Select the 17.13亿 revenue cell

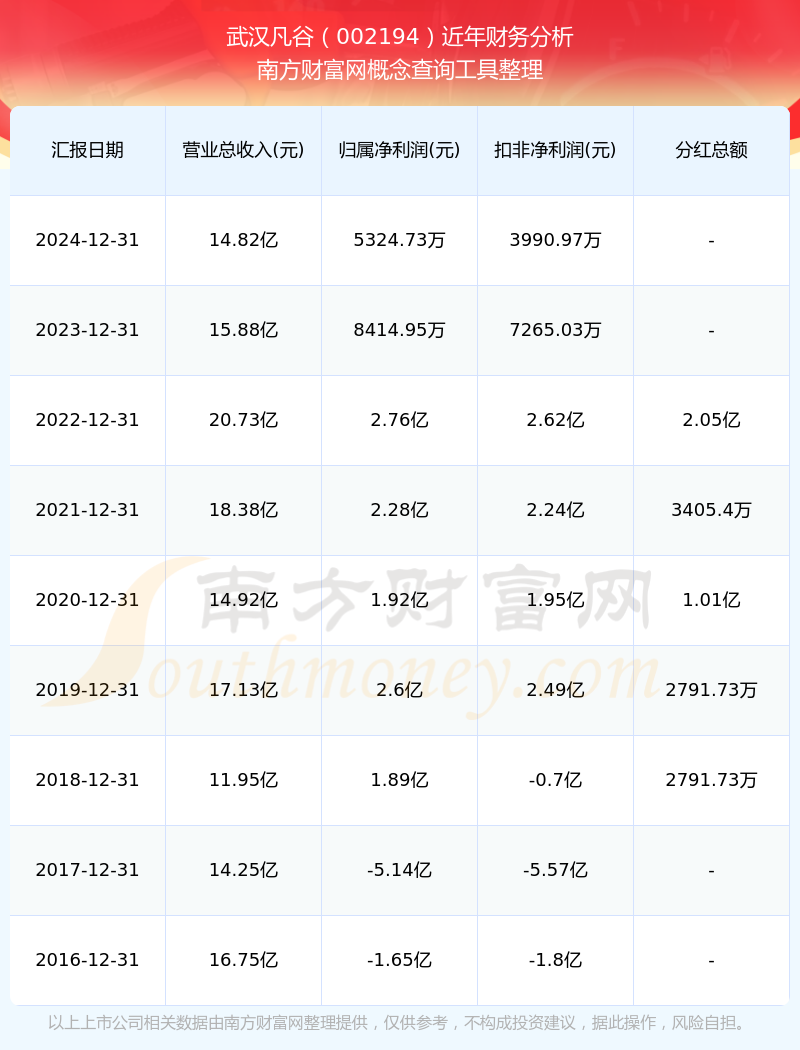243,690
